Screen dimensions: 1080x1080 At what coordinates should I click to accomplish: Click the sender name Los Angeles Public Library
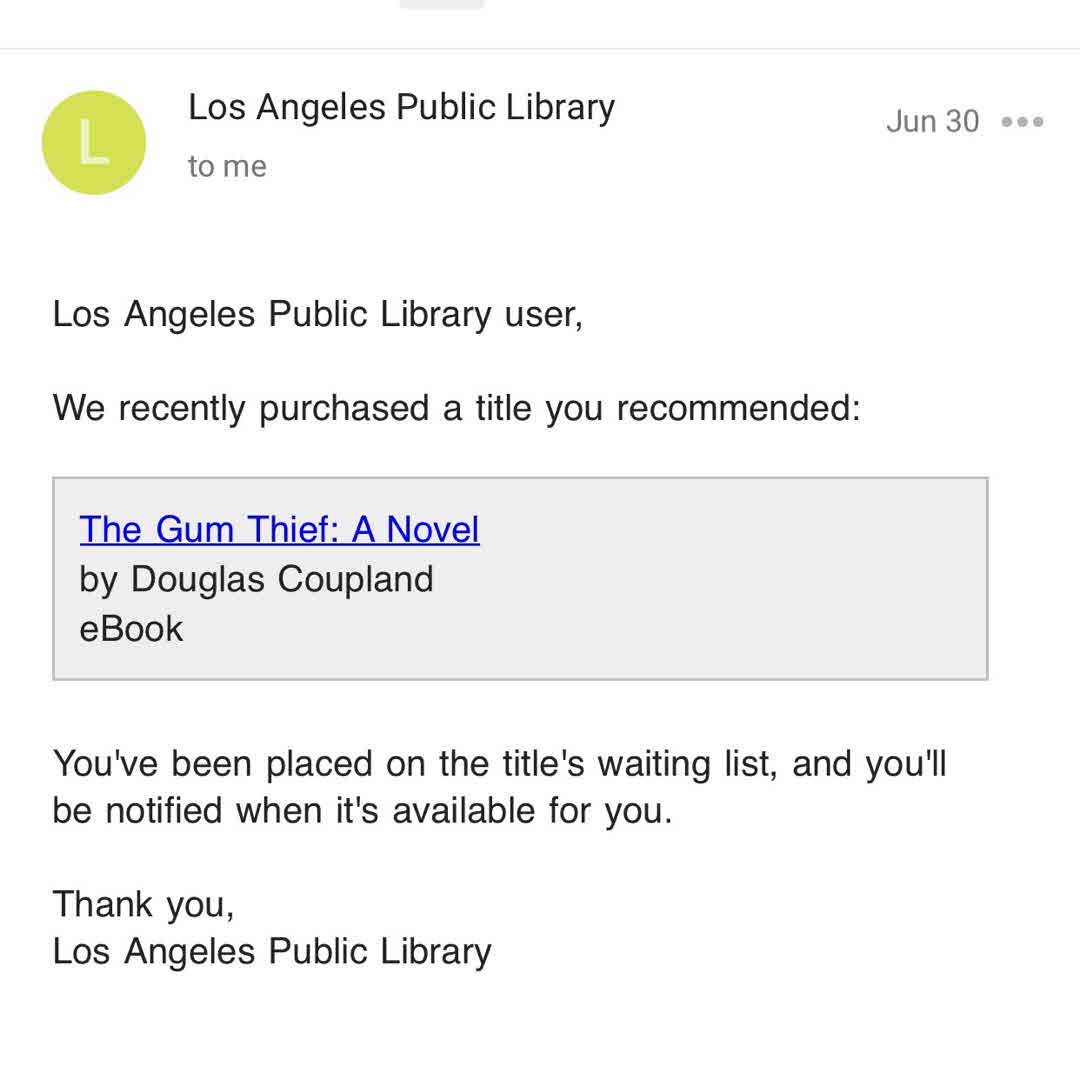401,107
